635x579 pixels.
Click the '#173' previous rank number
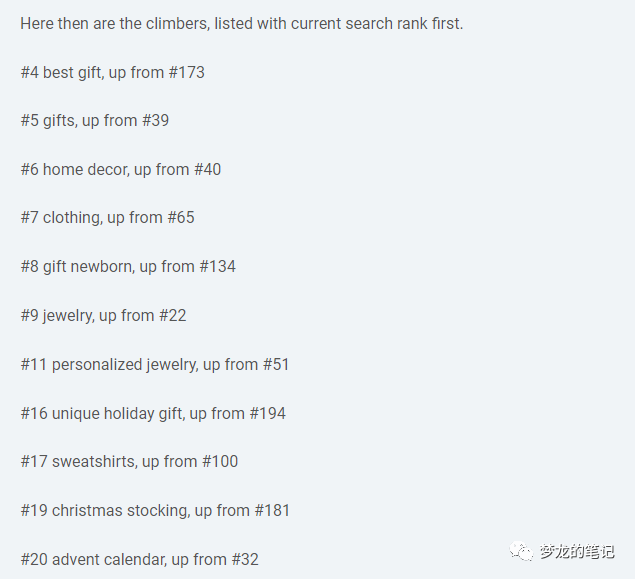(187, 72)
